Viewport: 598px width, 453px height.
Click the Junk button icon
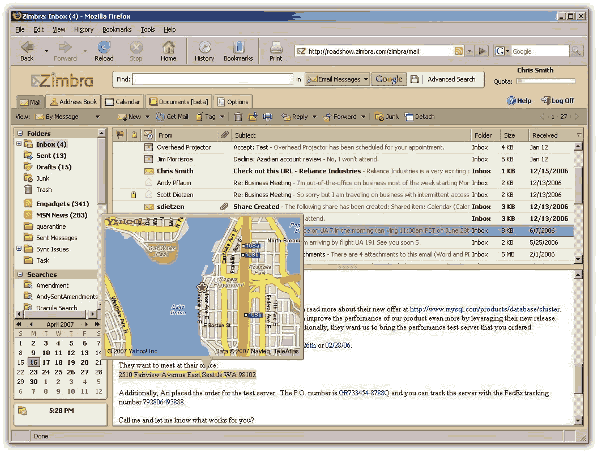(x=379, y=117)
